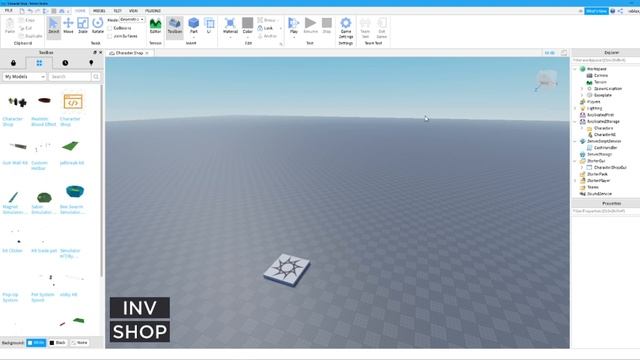Select the None background option
Viewport: 640px width, 360px height.
[x=80, y=343]
